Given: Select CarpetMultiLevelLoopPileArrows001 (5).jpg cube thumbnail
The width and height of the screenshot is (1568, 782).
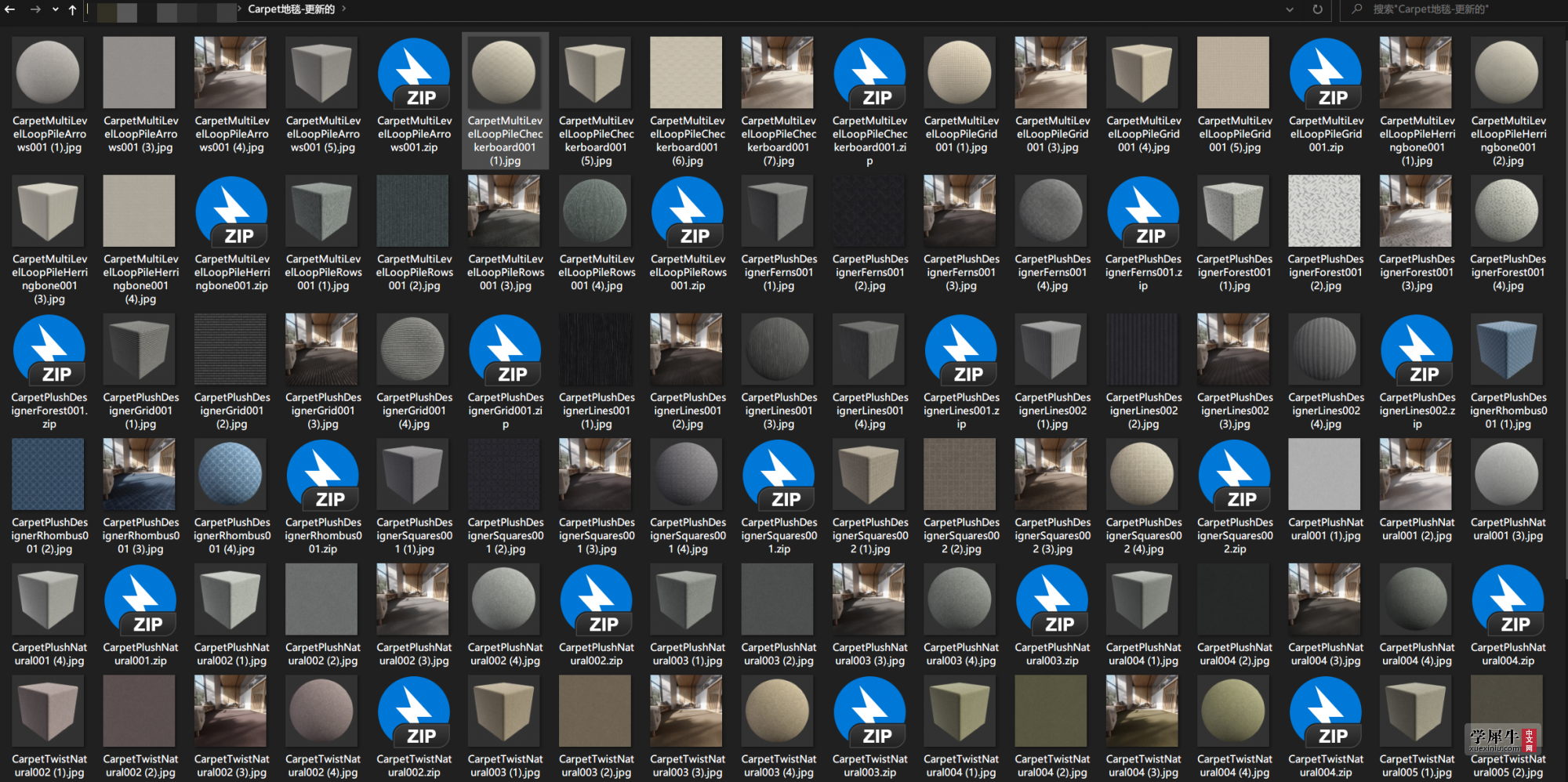Looking at the screenshot, I should coord(322,72).
